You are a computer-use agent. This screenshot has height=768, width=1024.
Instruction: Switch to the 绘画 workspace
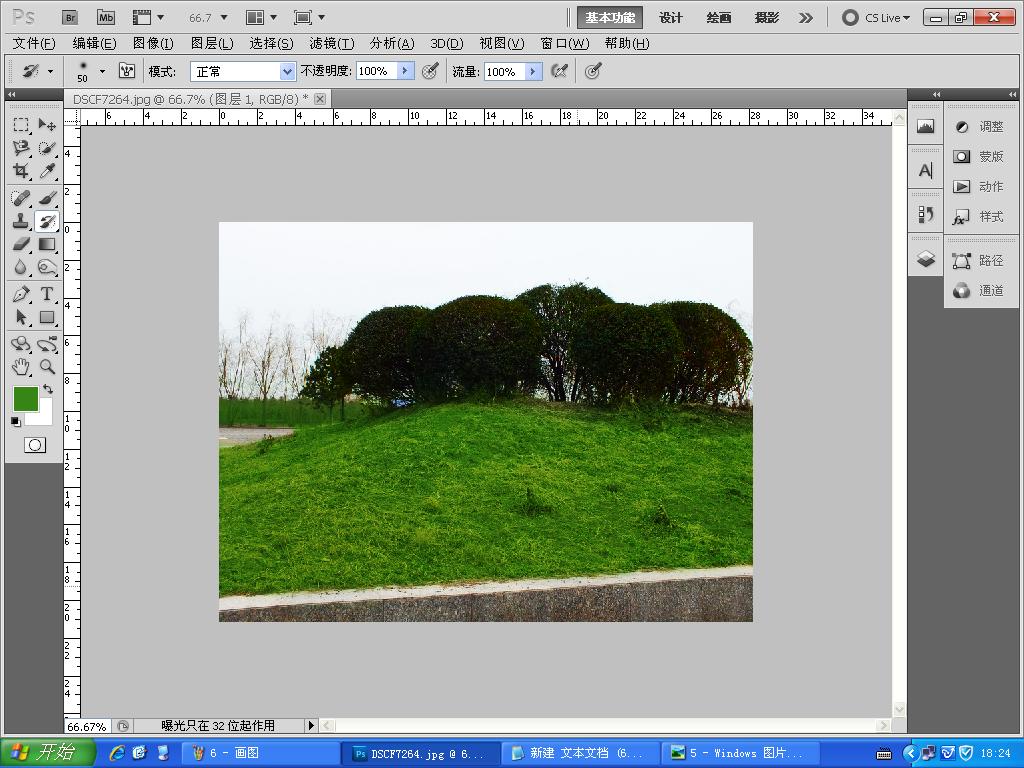point(718,18)
